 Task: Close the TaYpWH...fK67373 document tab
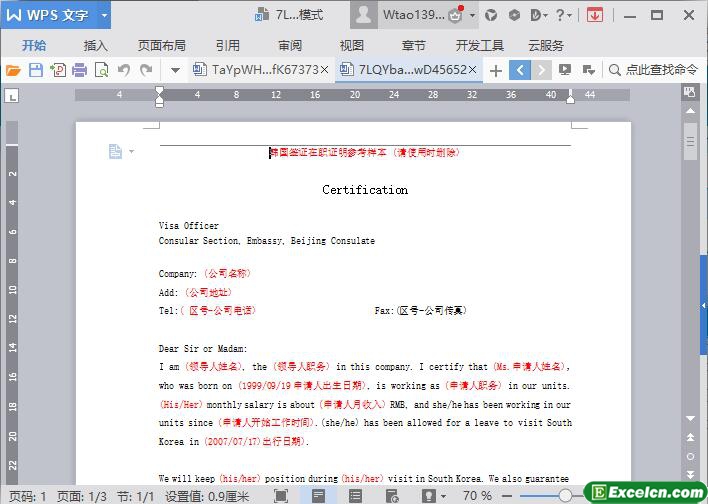point(325,70)
